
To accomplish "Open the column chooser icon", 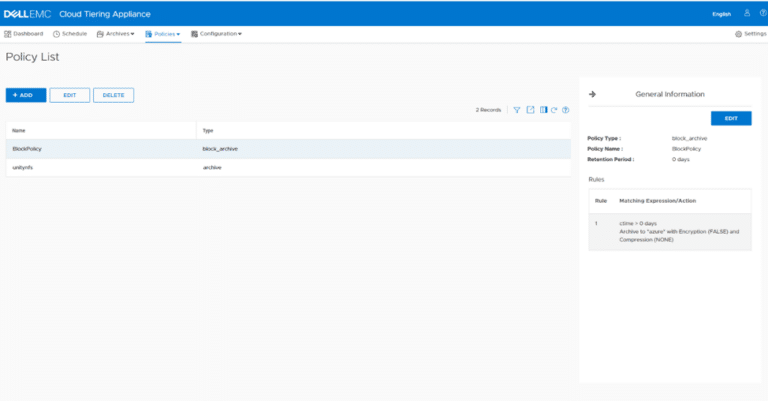I will 543,110.
